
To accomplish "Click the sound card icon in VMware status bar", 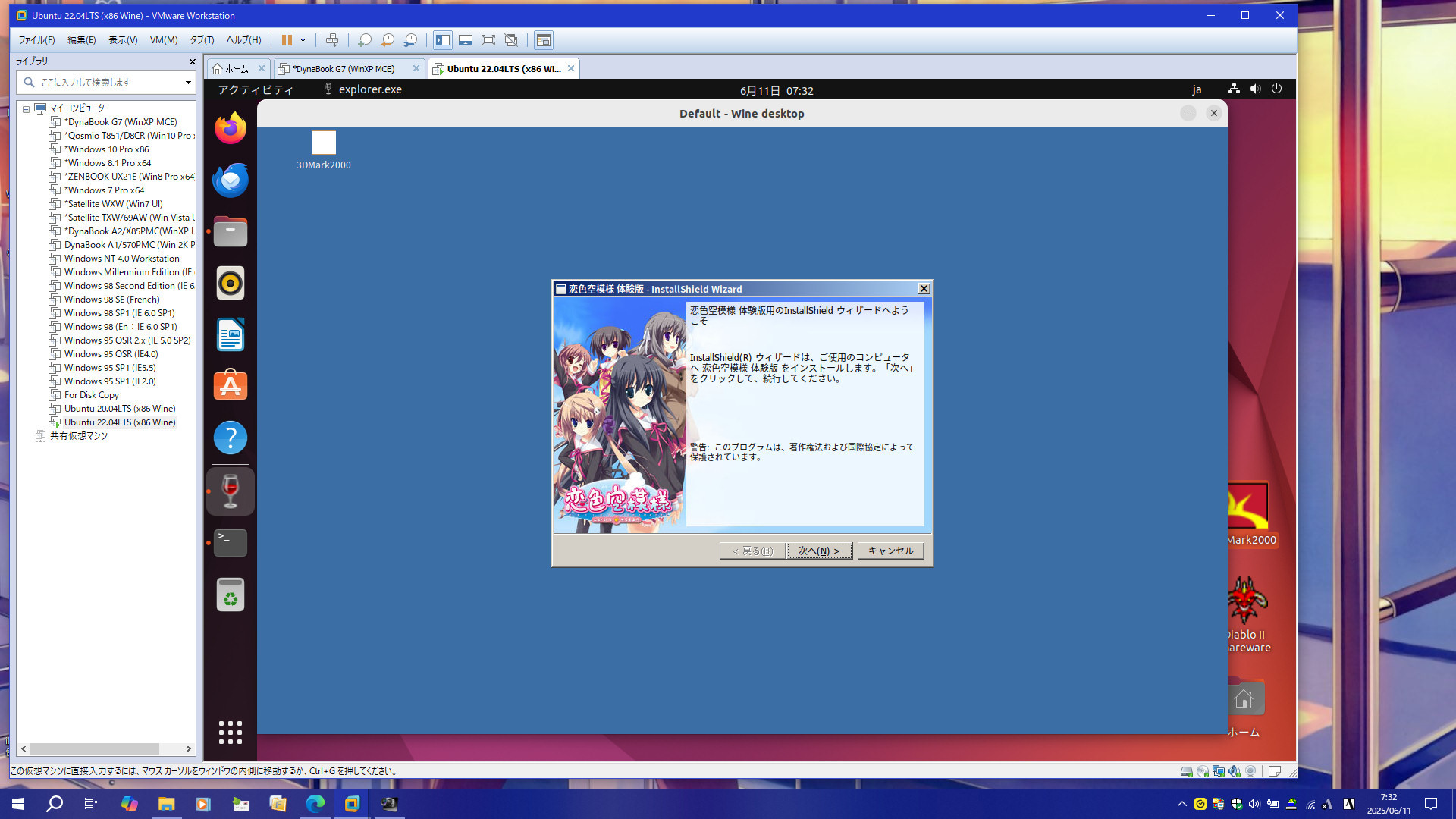I will click(1235, 771).
